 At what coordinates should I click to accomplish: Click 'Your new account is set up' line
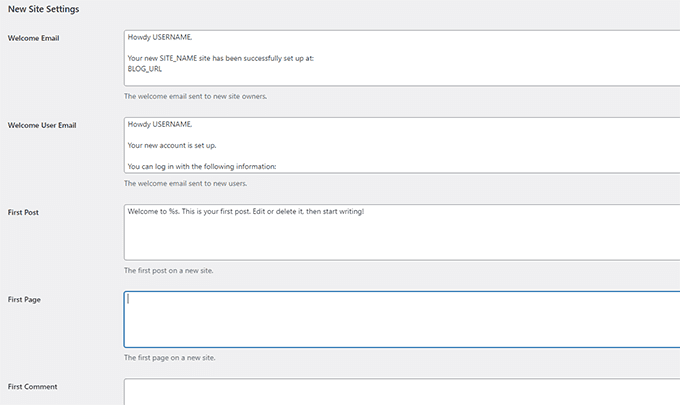172,146
